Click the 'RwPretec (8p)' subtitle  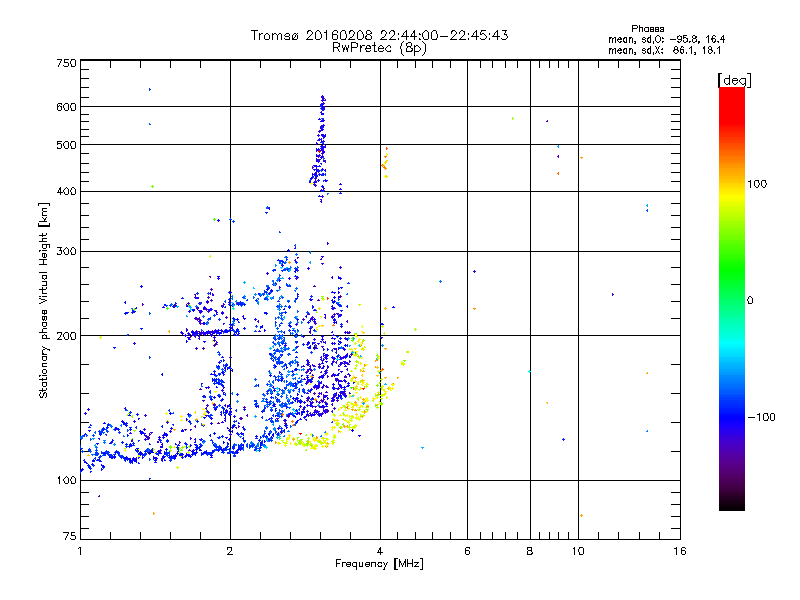click(379, 48)
